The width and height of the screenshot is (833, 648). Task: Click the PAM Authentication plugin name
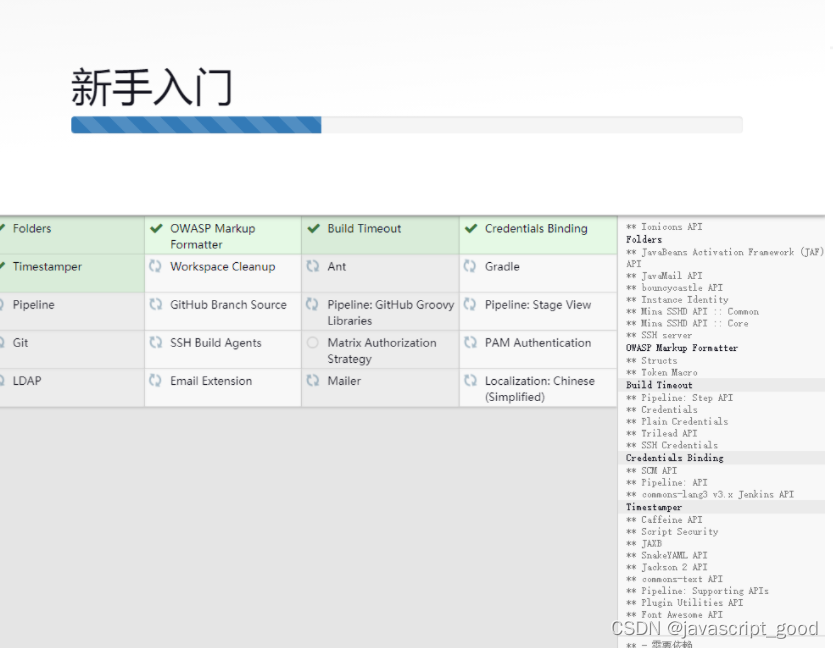point(538,343)
